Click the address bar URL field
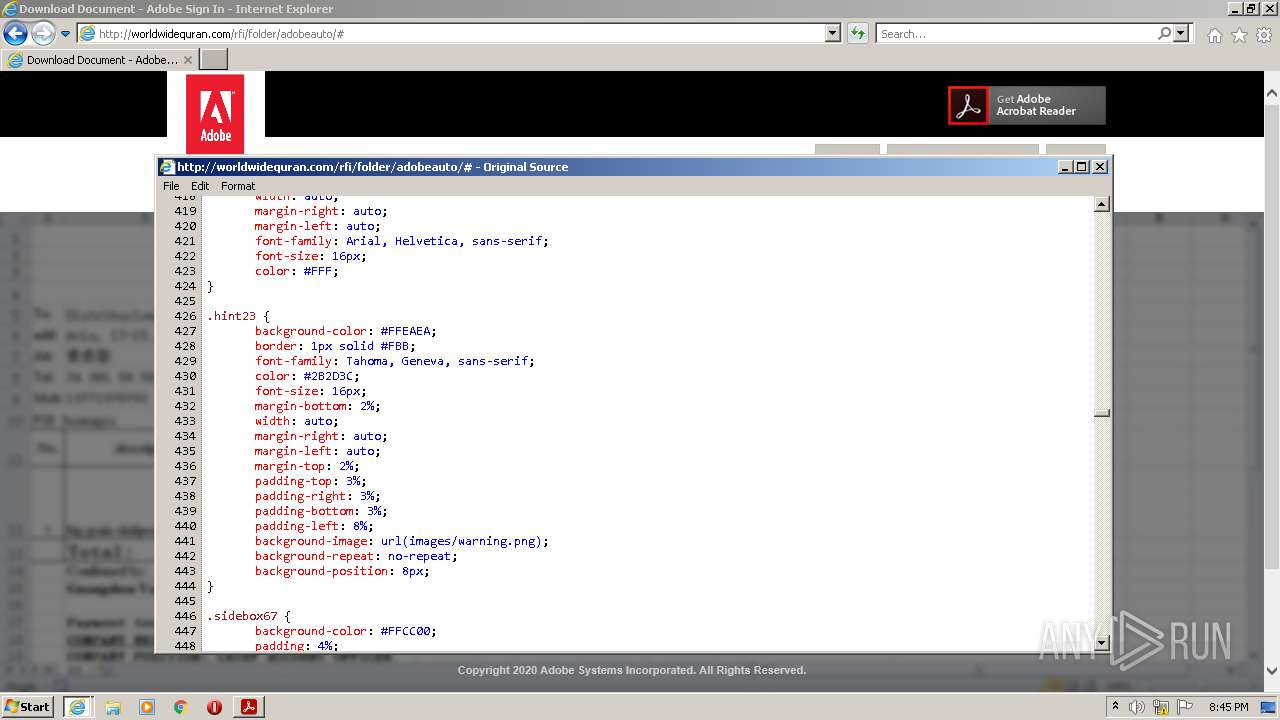 (451, 33)
